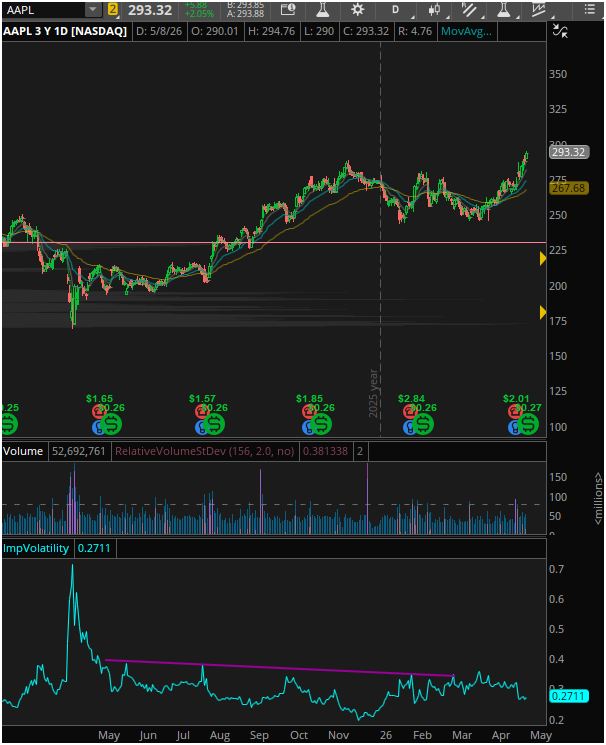The height and width of the screenshot is (745, 606).
Task: Click green dollar earnings icon under $1.85
Action: pos(321,423)
